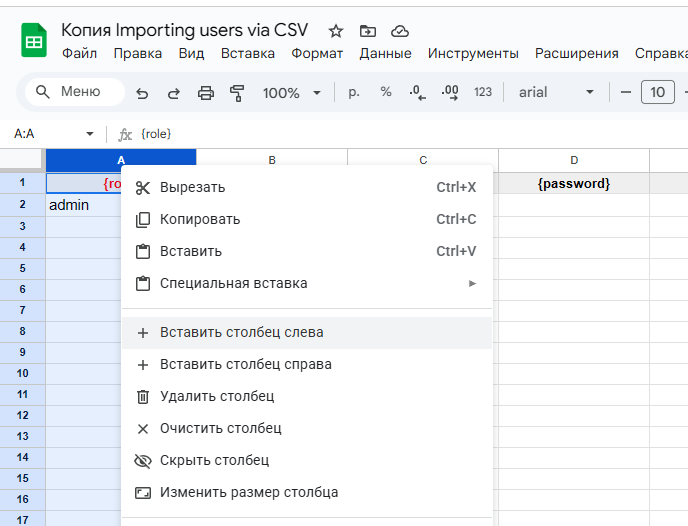Star this spreadsheet document
The image size is (688, 526).
(x=336, y=31)
